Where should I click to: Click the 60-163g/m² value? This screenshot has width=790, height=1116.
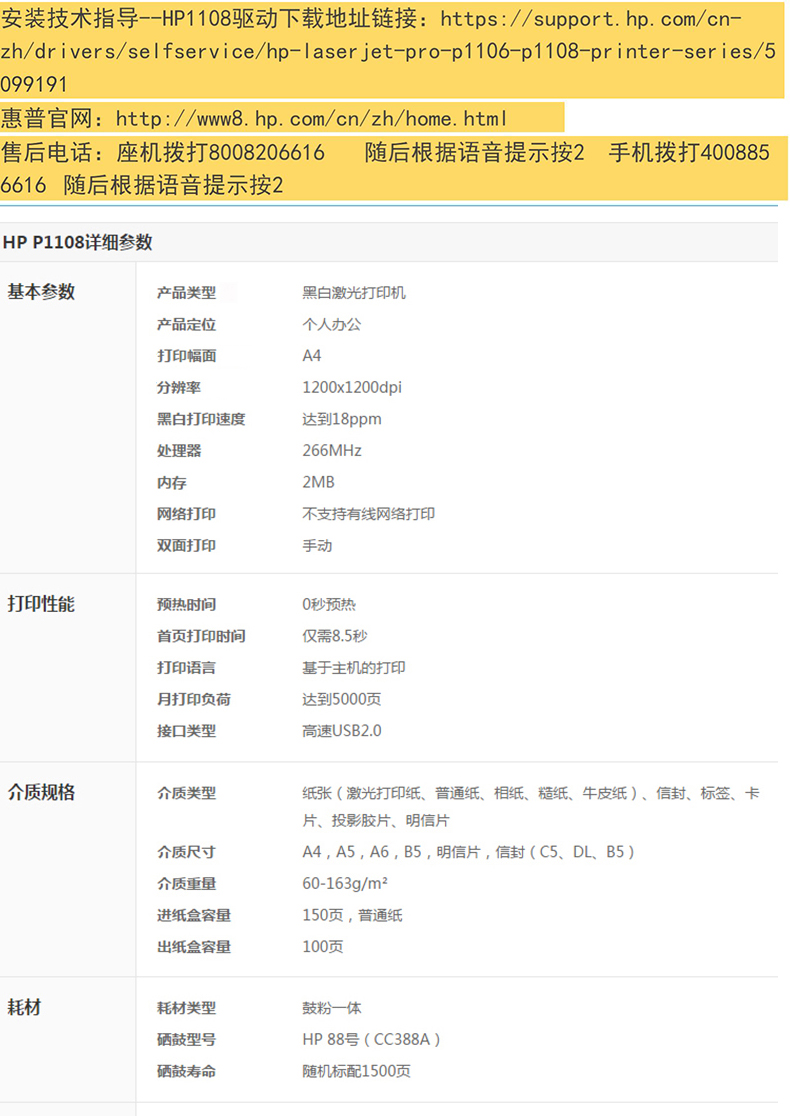pos(345,883)
